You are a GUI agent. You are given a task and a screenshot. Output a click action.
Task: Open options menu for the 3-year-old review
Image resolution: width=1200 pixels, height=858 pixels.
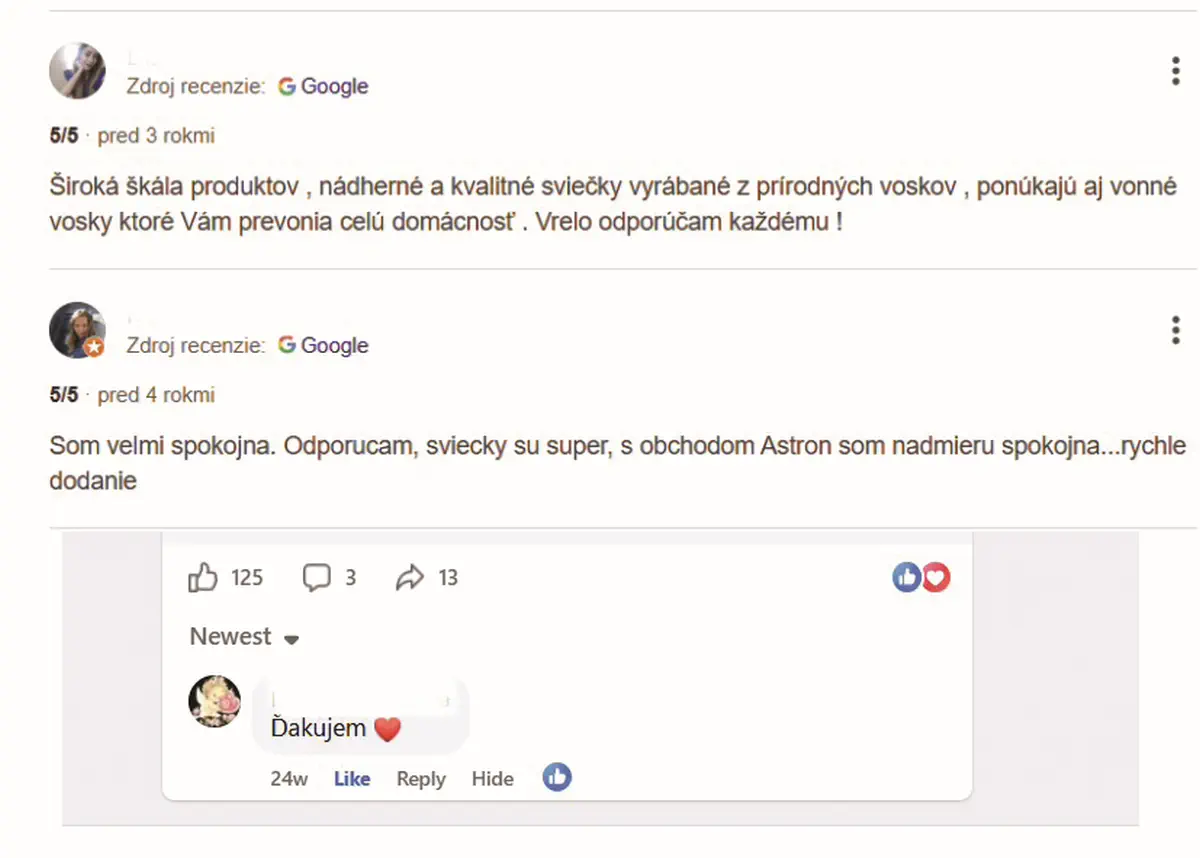click(x=1176, y=71)
